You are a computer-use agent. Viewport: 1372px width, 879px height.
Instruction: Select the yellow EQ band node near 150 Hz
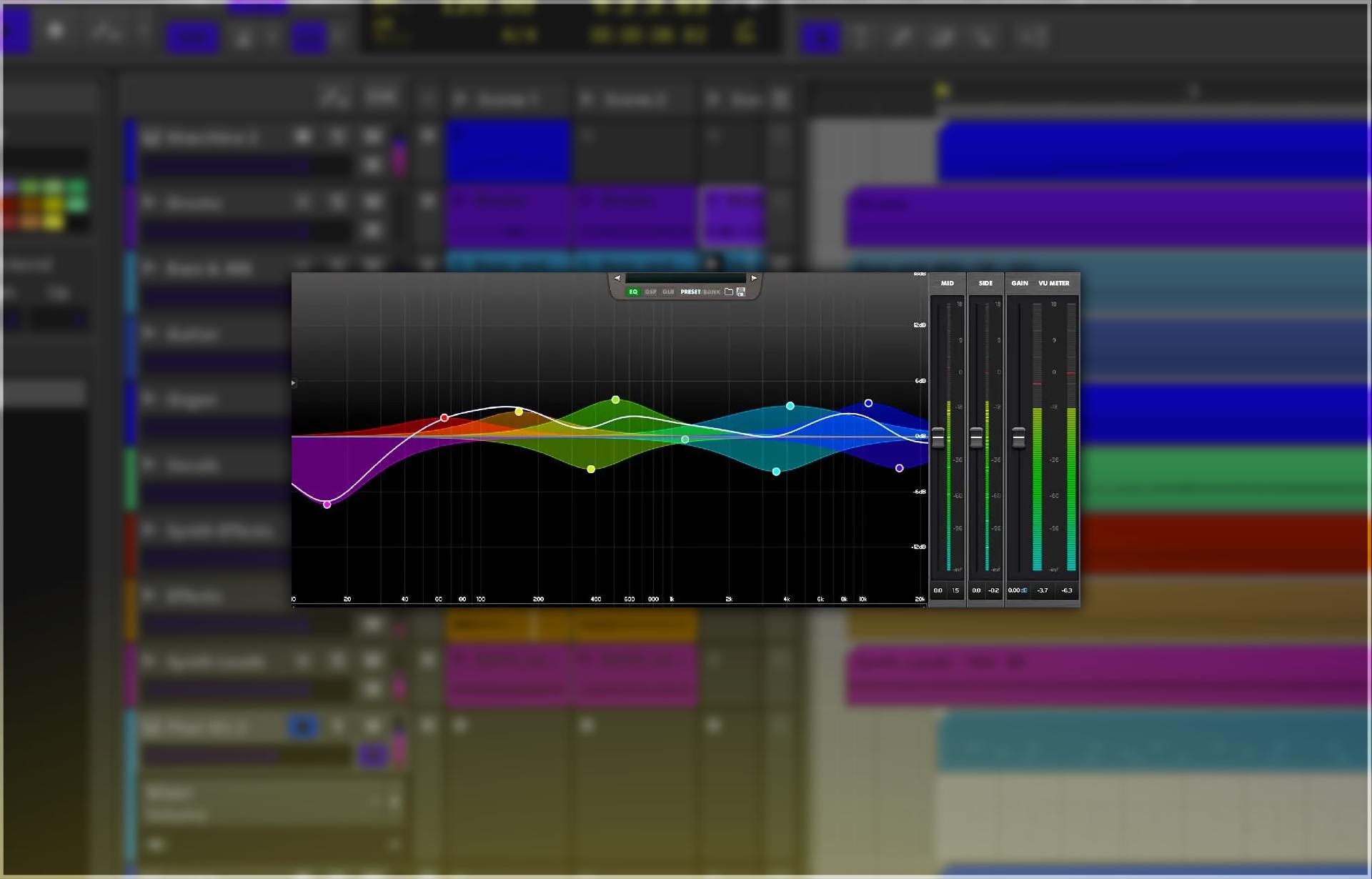[519, 412]
